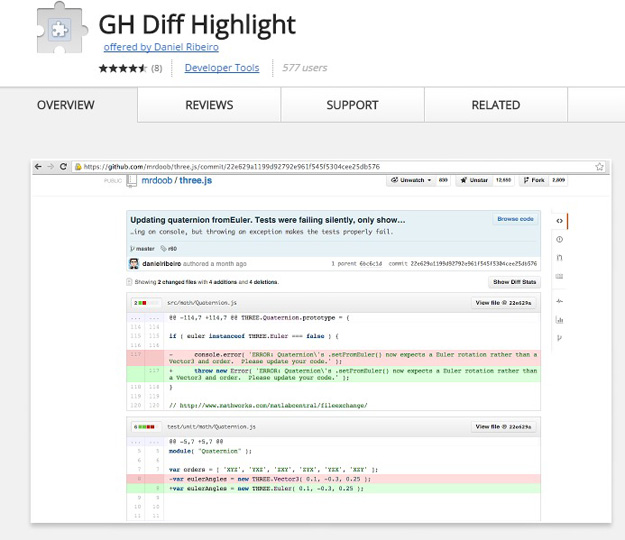Click the master branch label

click(x=142, y=249)
